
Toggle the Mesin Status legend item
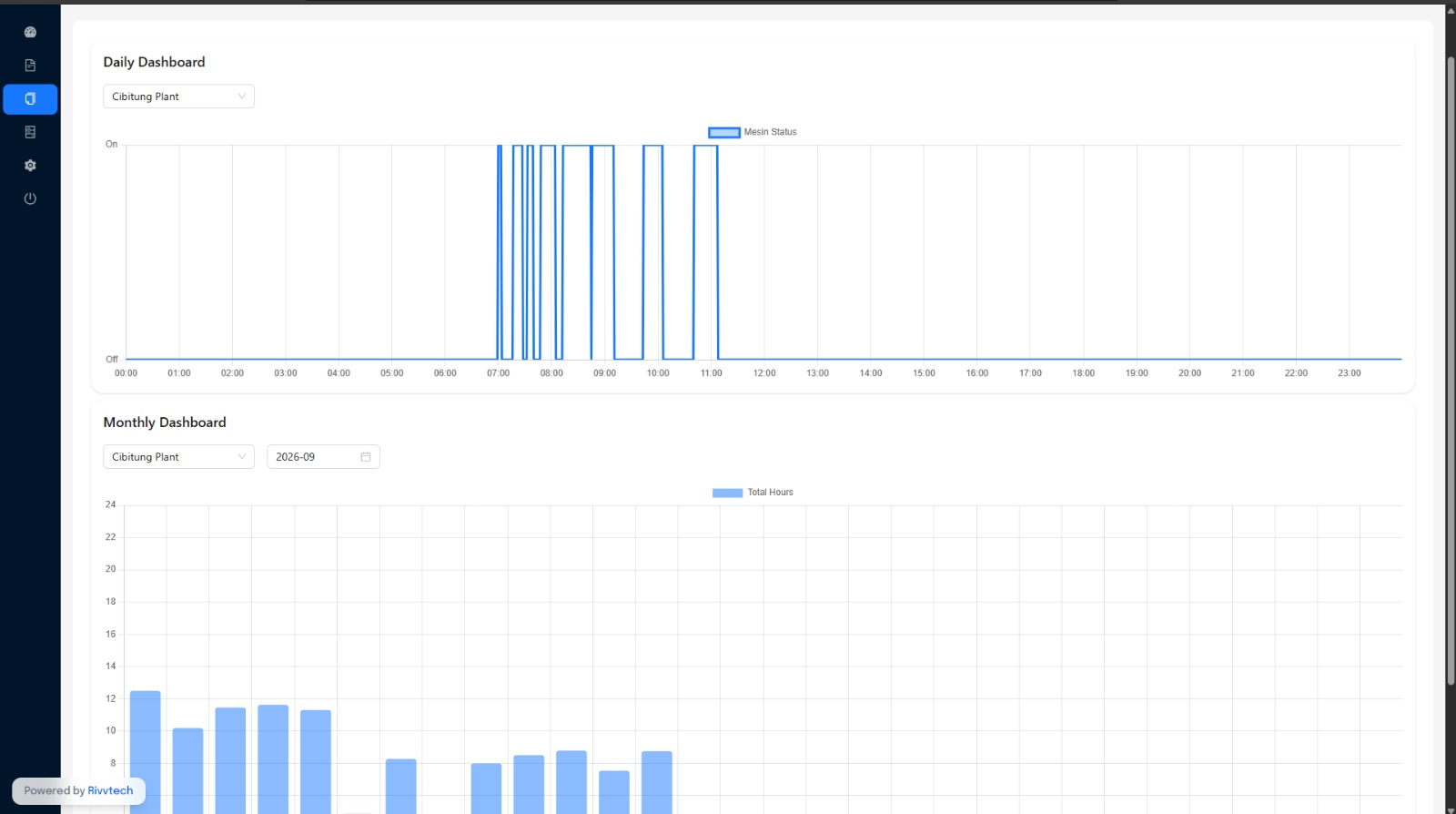tap(753, 132)
